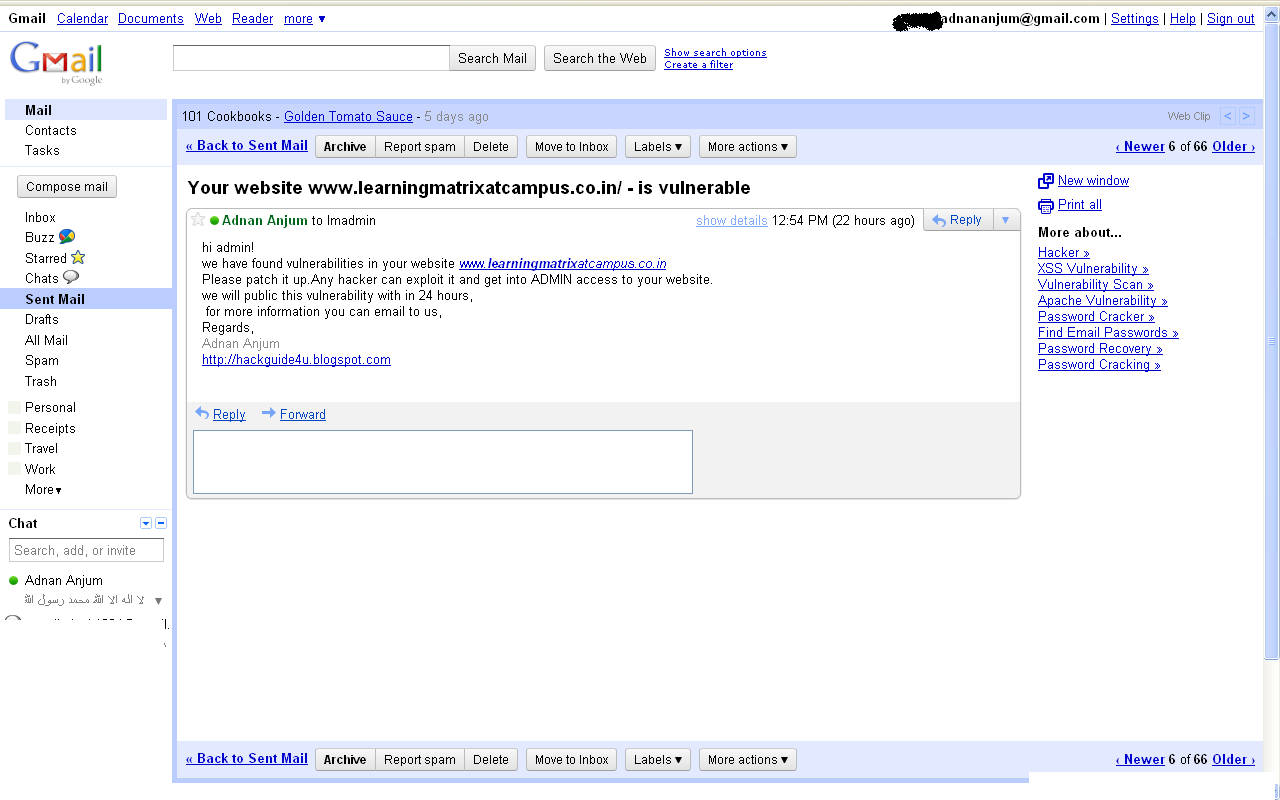Go to Newer message link at top

pos(1140,147)
